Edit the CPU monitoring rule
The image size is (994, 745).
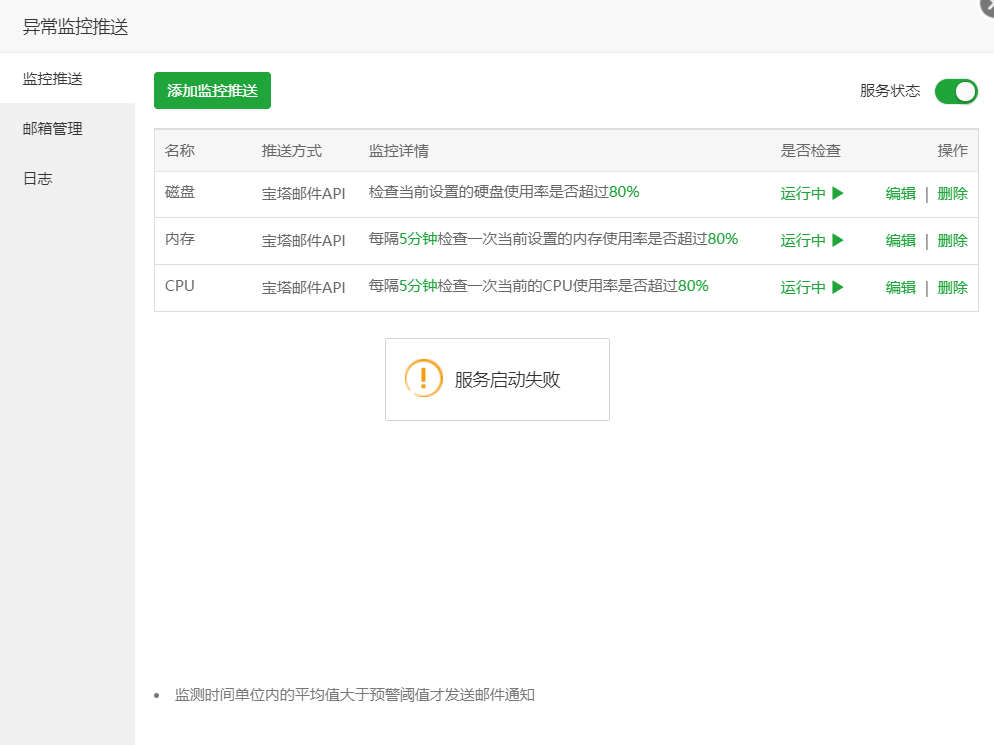click(899, 287)
